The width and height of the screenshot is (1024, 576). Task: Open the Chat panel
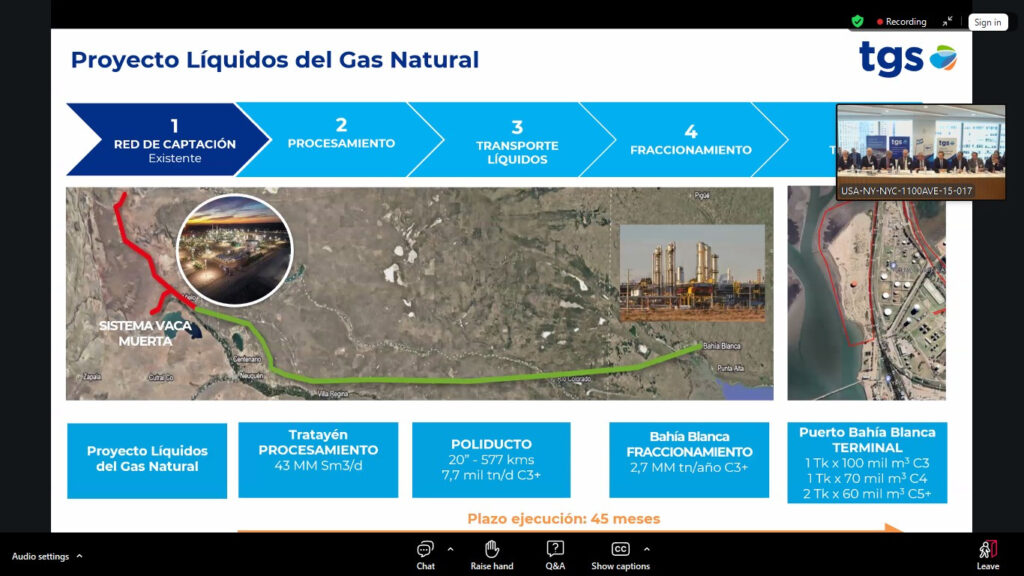click(x=425, y=554)
